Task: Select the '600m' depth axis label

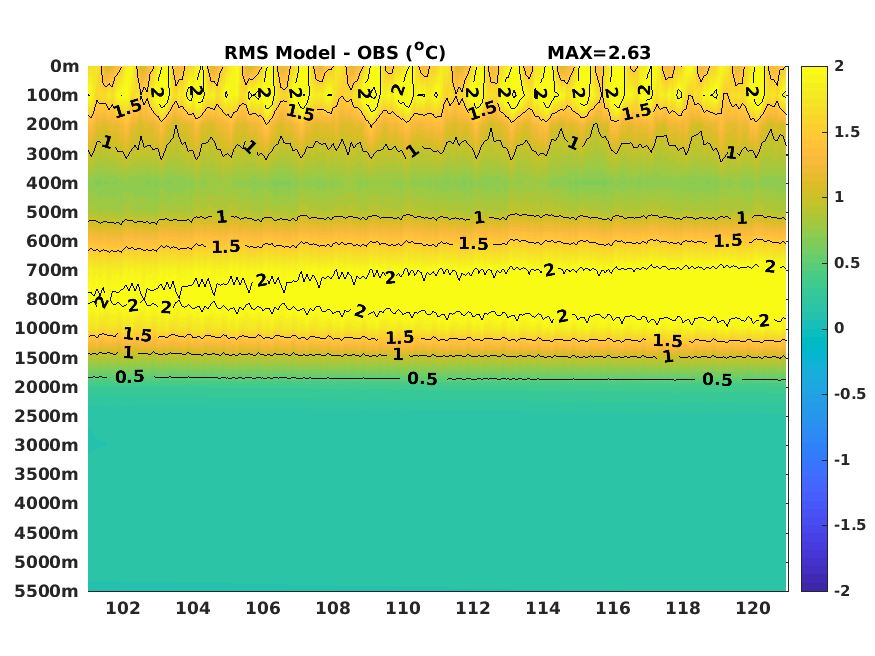Action: click(52, 241)
